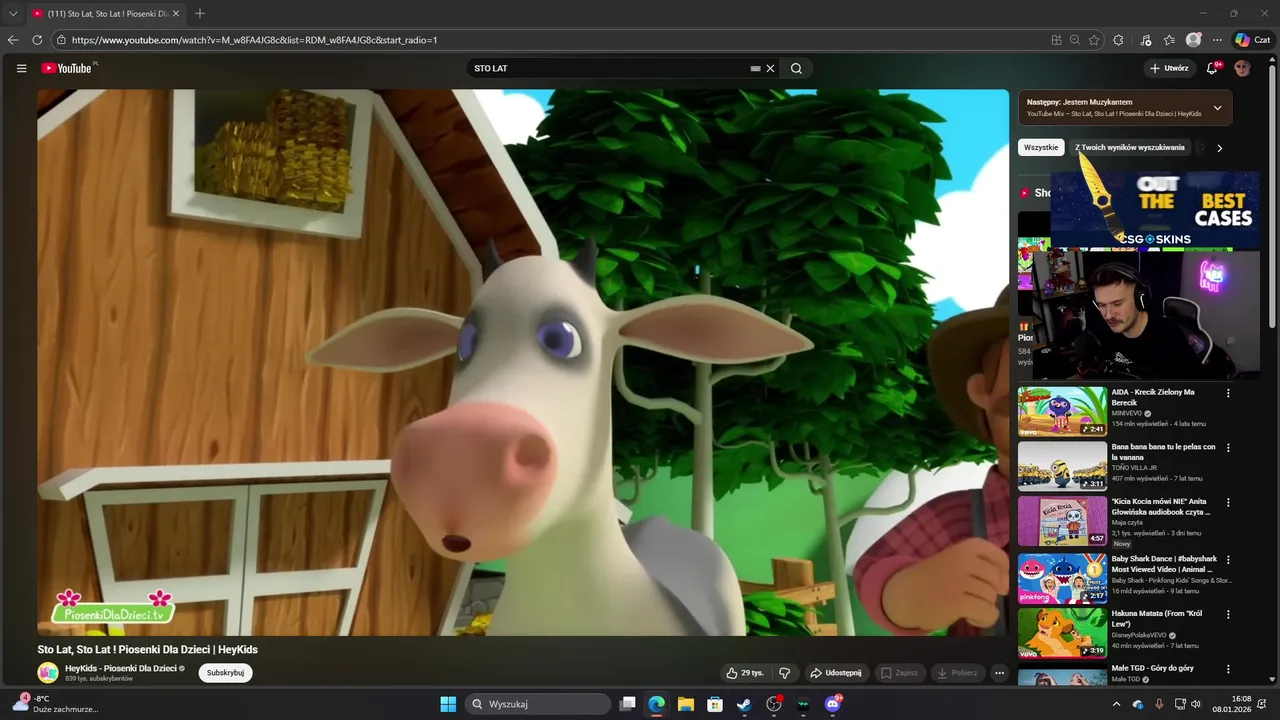Open options for AIDA Krecik Zielony video
This screenshot has height=720, width=1280.
point(1228,393)
